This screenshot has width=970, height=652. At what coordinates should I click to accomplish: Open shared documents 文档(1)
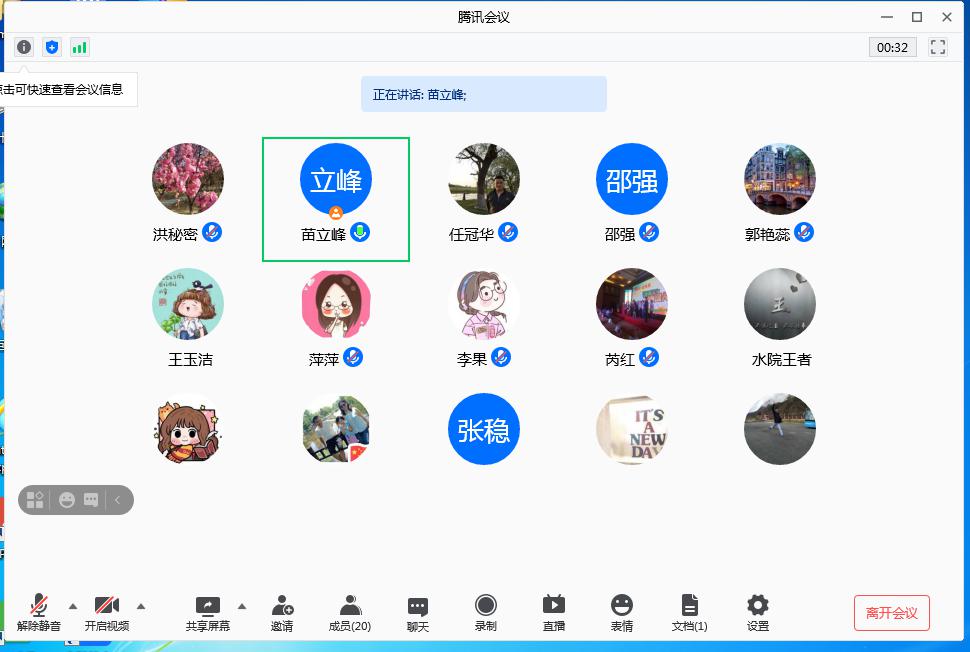point(690,612)
